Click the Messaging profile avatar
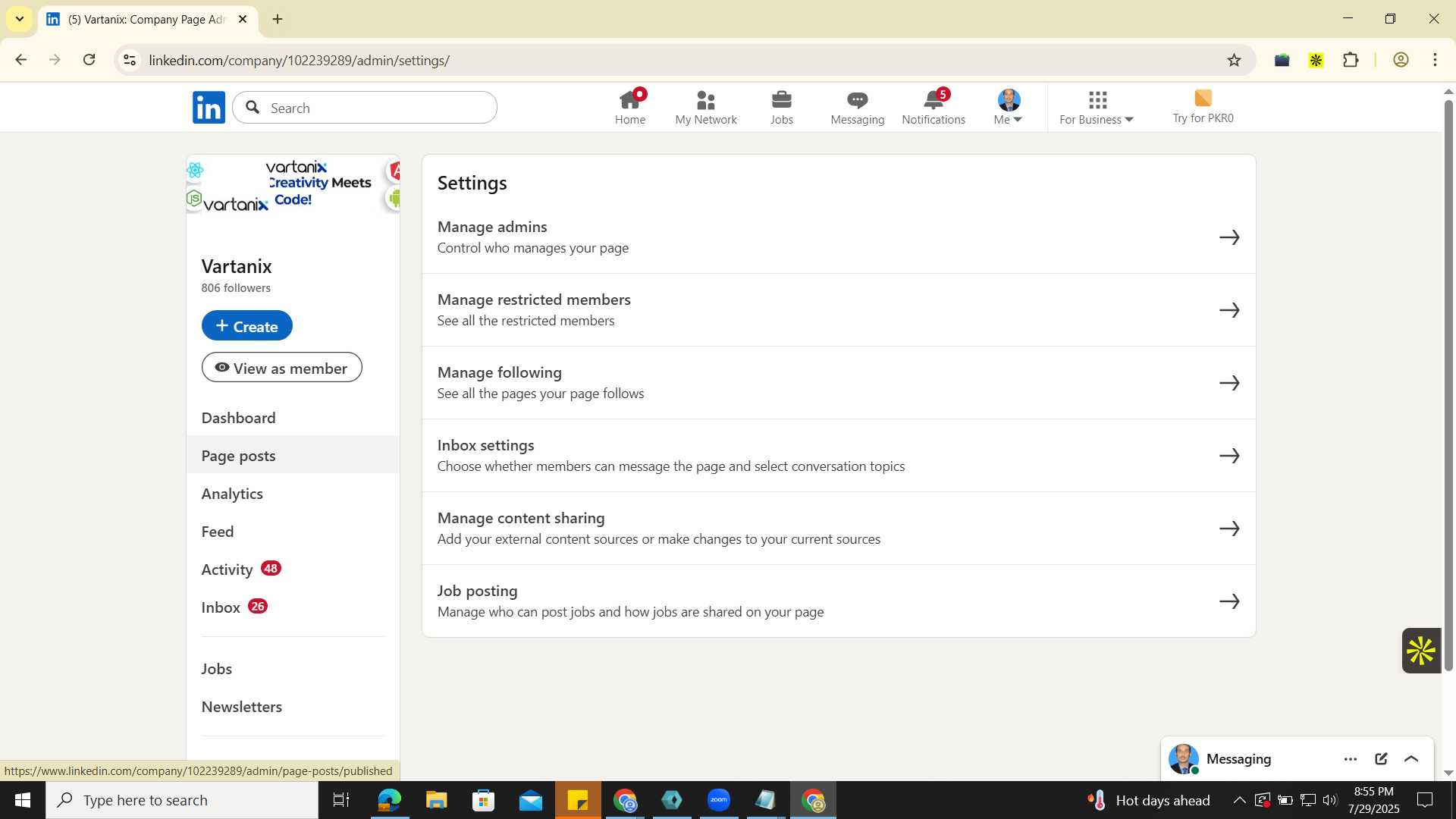This screenshot has height=819, width=1456. click(1183, 759)
